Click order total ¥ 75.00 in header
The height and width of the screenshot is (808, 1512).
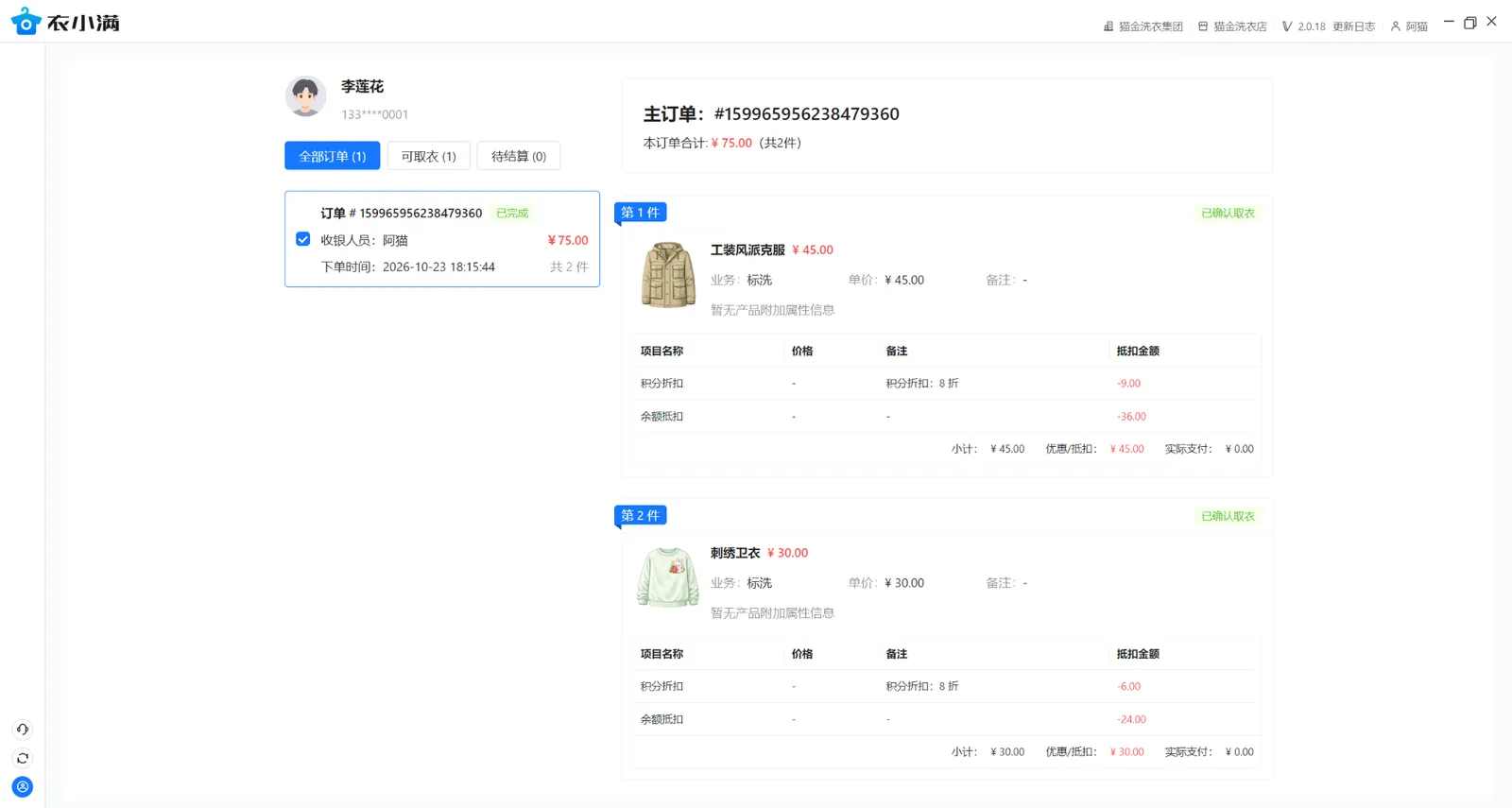731,143
